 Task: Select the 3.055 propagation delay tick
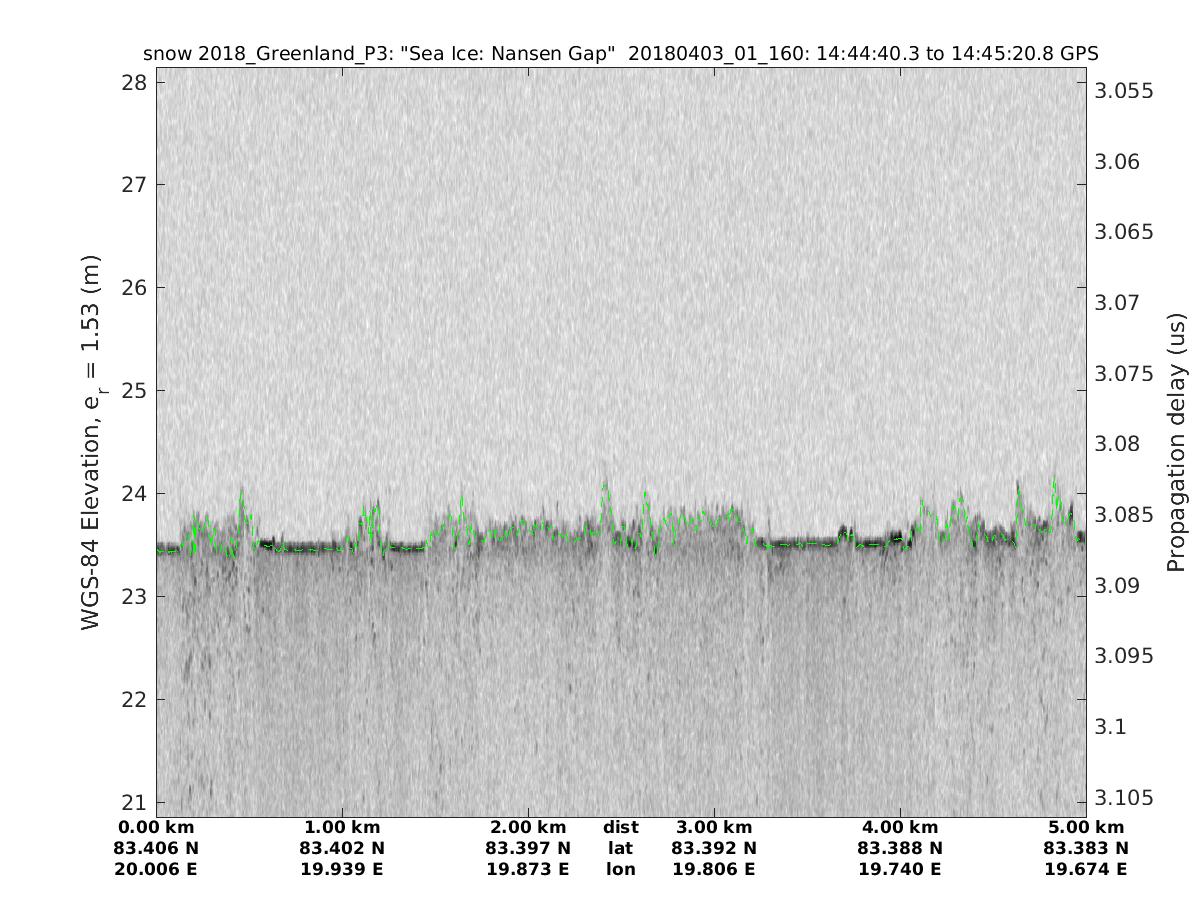1124,91
